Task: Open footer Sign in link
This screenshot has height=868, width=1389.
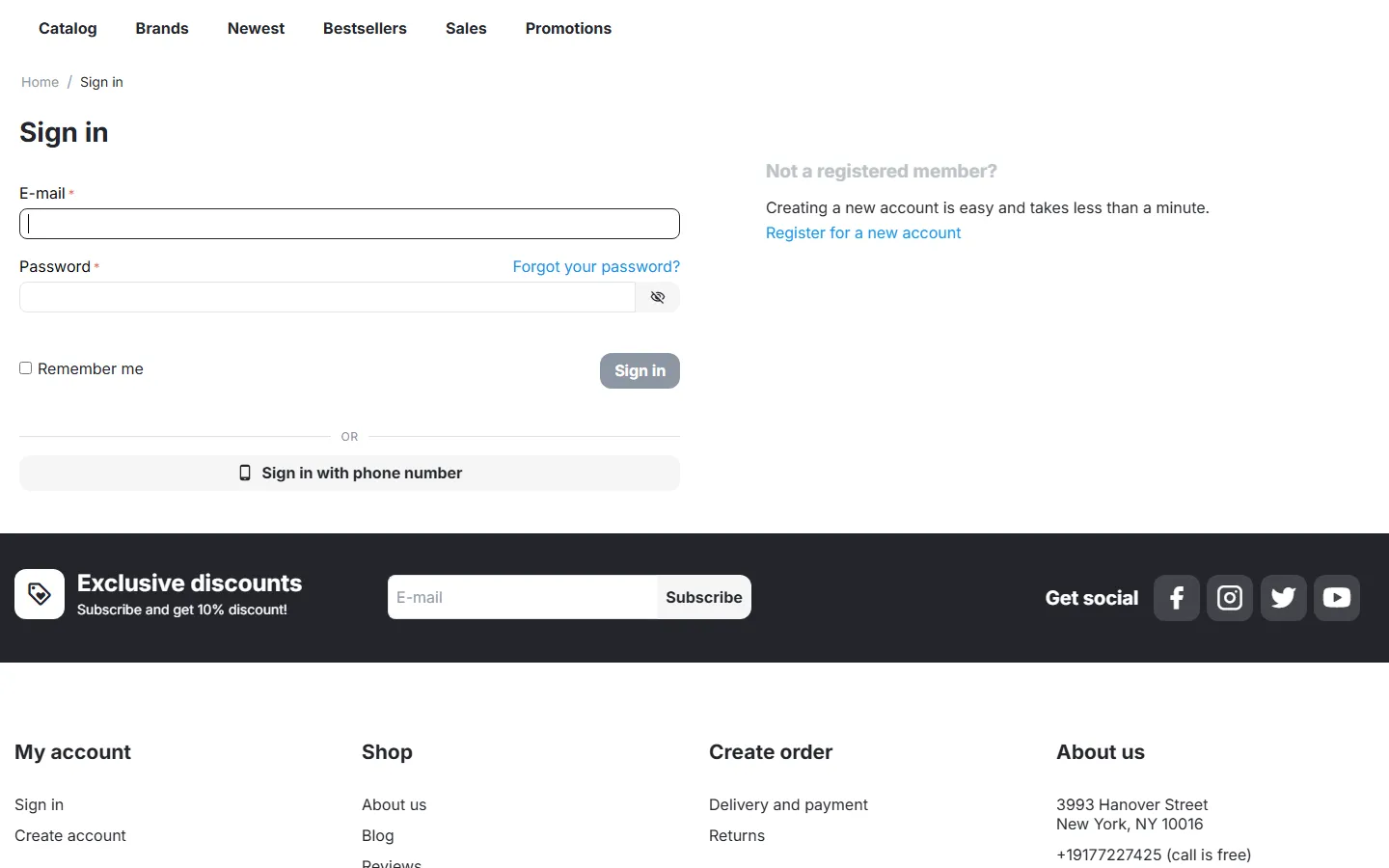Action: pyautogui.click(x=39, y=804)
